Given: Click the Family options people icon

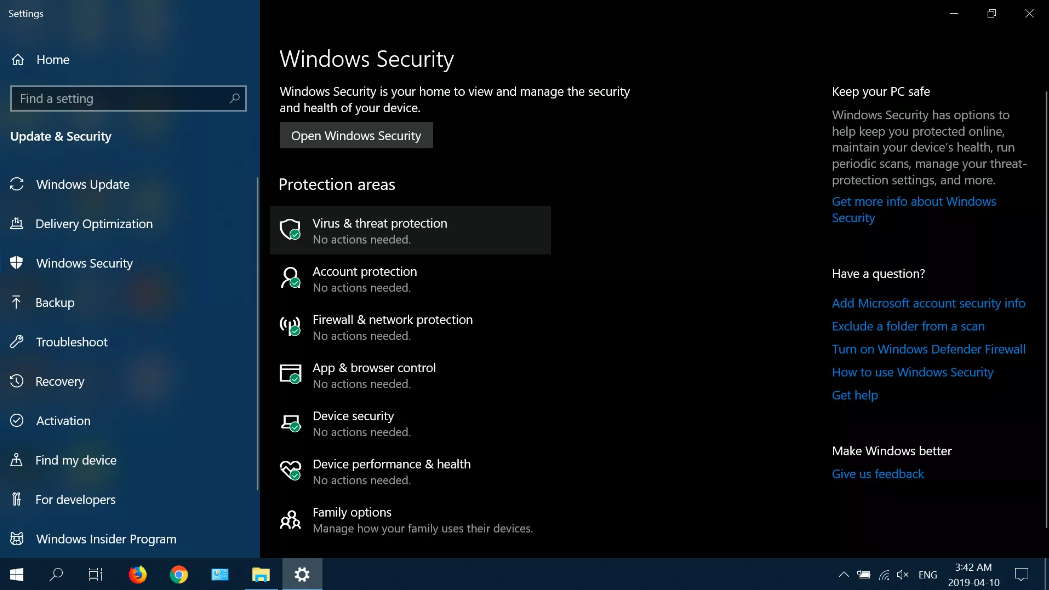Looking at the screenshot, I should pyautogui.click(x=290, y=519).
